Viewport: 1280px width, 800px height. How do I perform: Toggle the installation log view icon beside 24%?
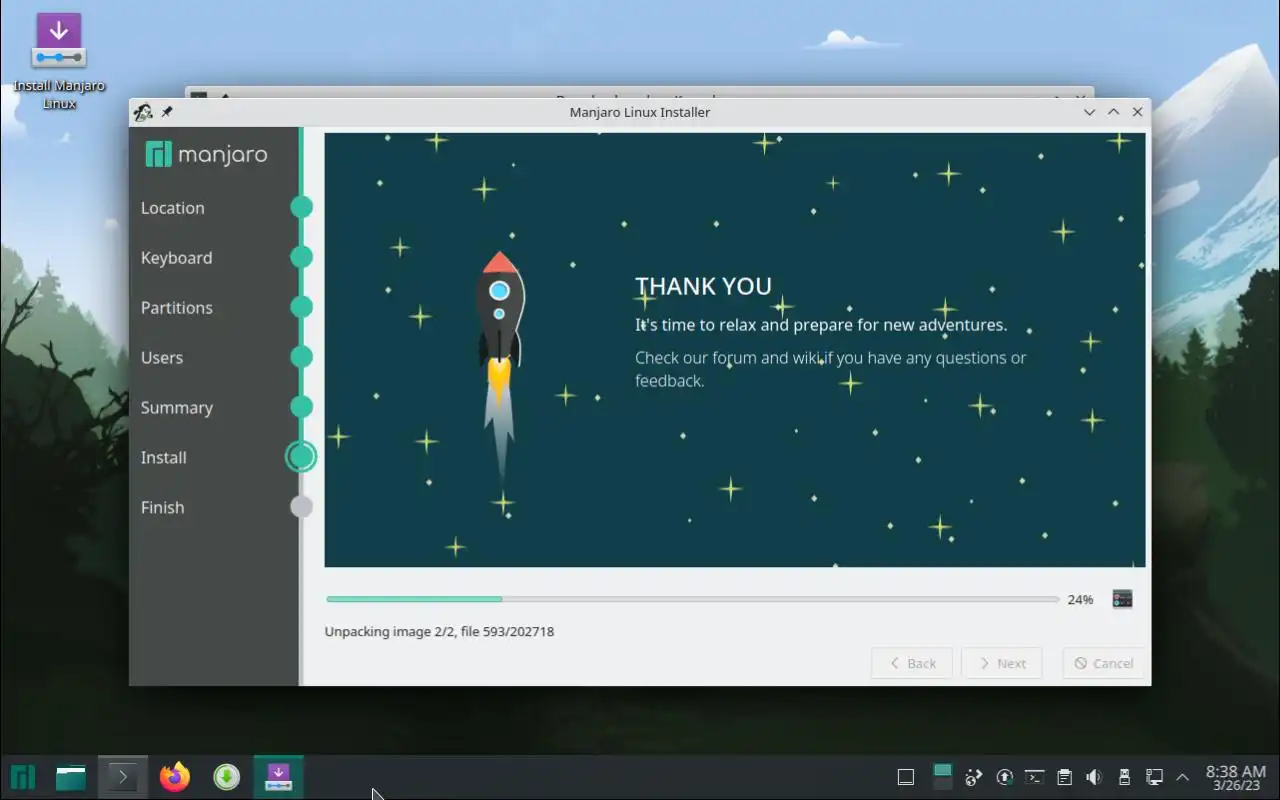(x=1122, y=599)
